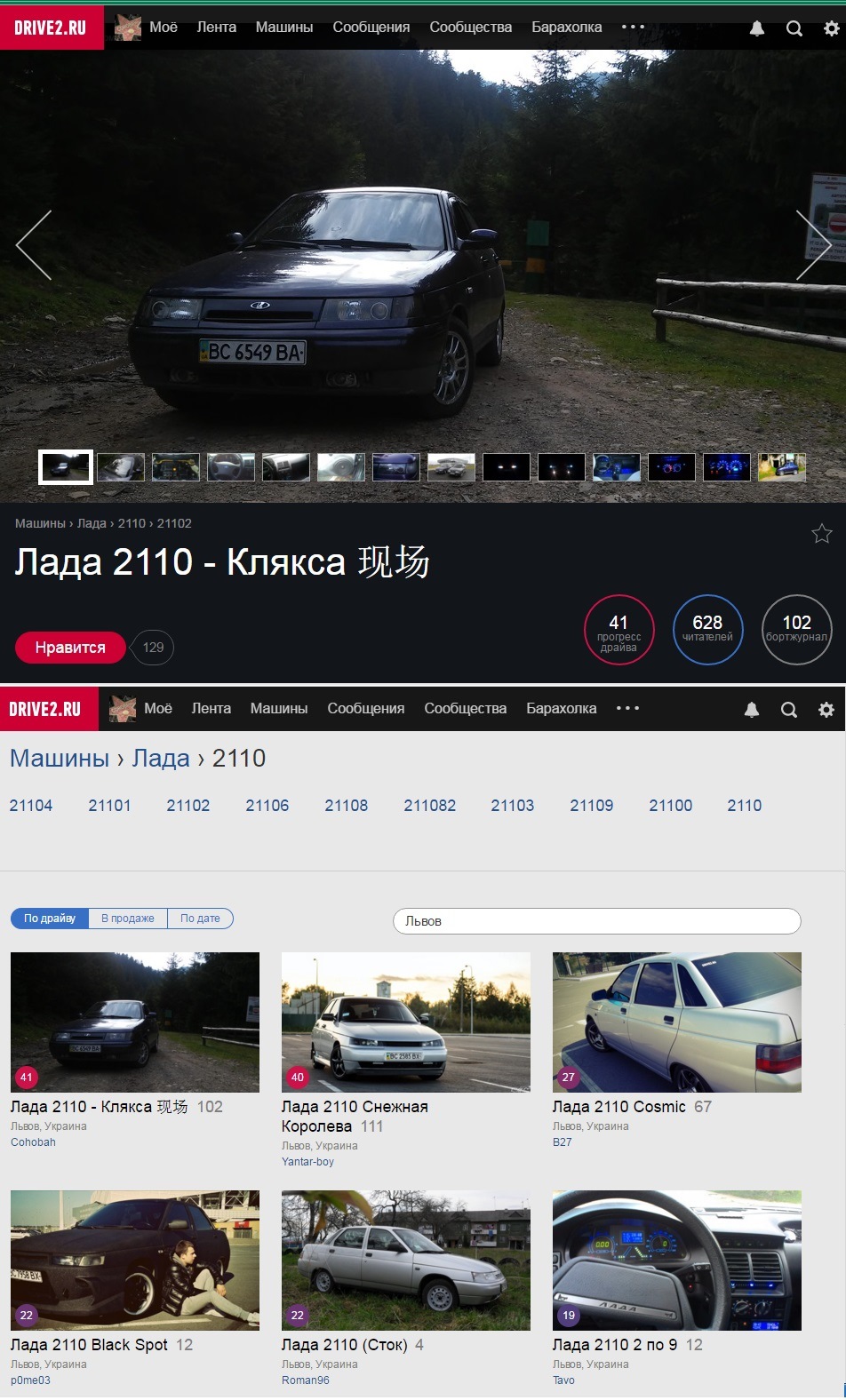Screen dimensions: 846x1400
Task: Open user avatar in lower header
Action: click(123, 708)
